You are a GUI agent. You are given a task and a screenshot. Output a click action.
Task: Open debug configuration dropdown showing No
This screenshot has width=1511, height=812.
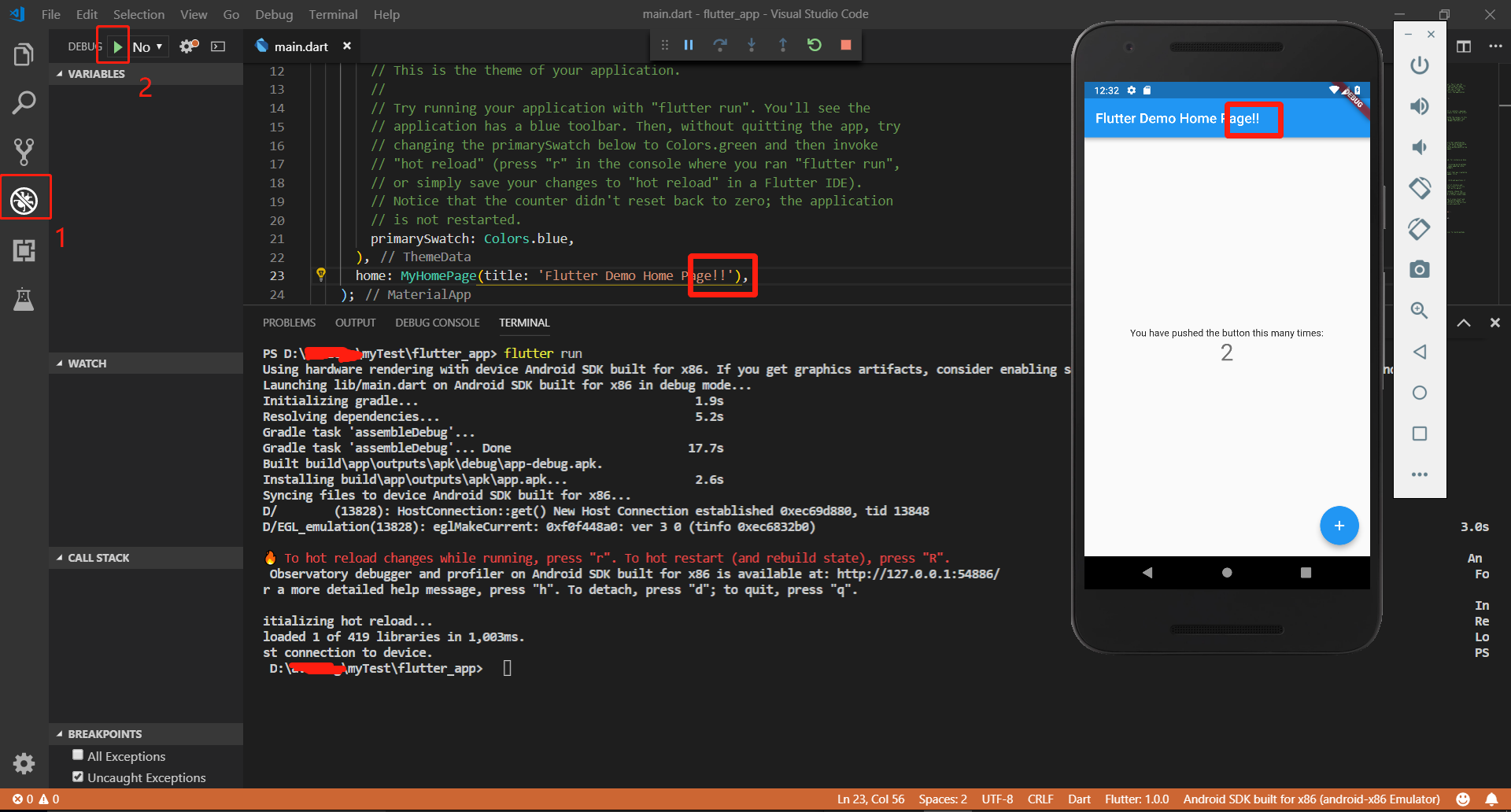148,46
